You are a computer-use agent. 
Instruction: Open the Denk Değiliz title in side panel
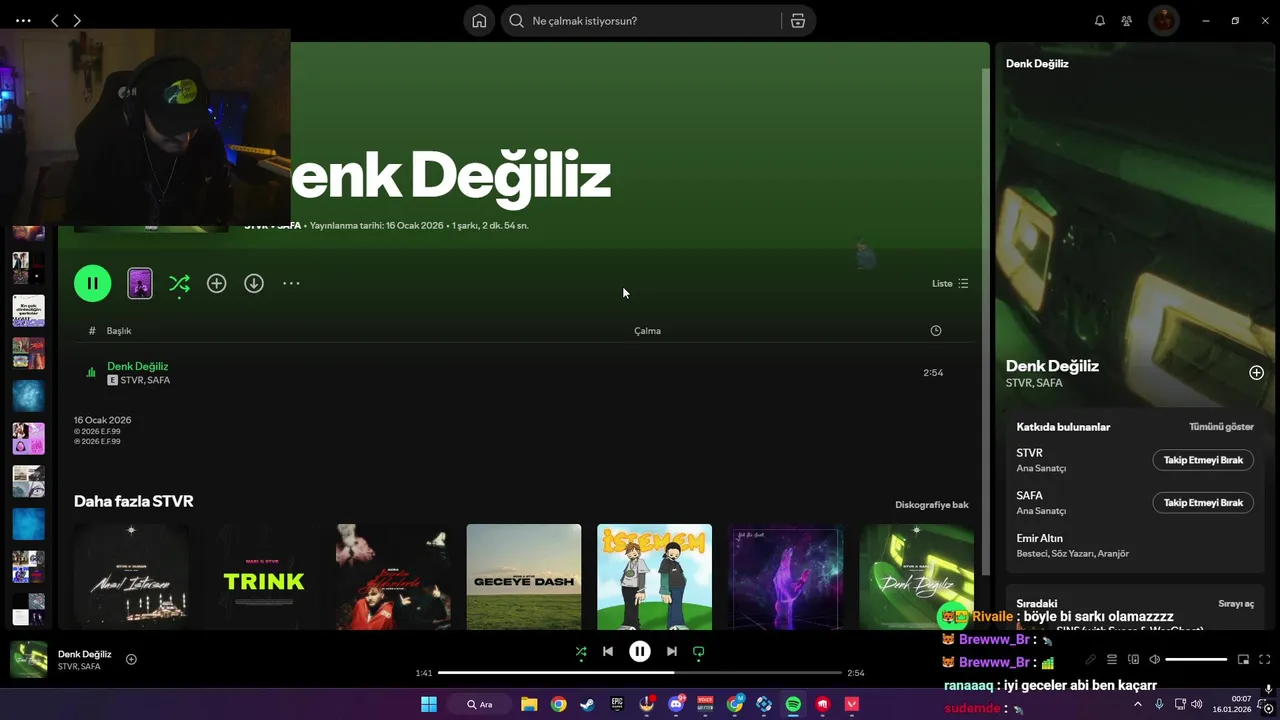(1052, 366)
